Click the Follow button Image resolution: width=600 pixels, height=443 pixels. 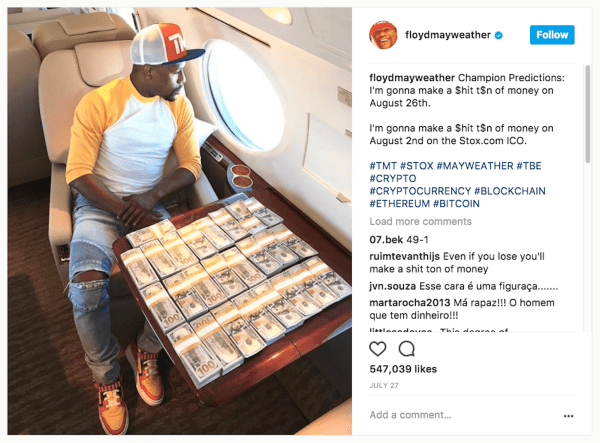tap(552, 35)
